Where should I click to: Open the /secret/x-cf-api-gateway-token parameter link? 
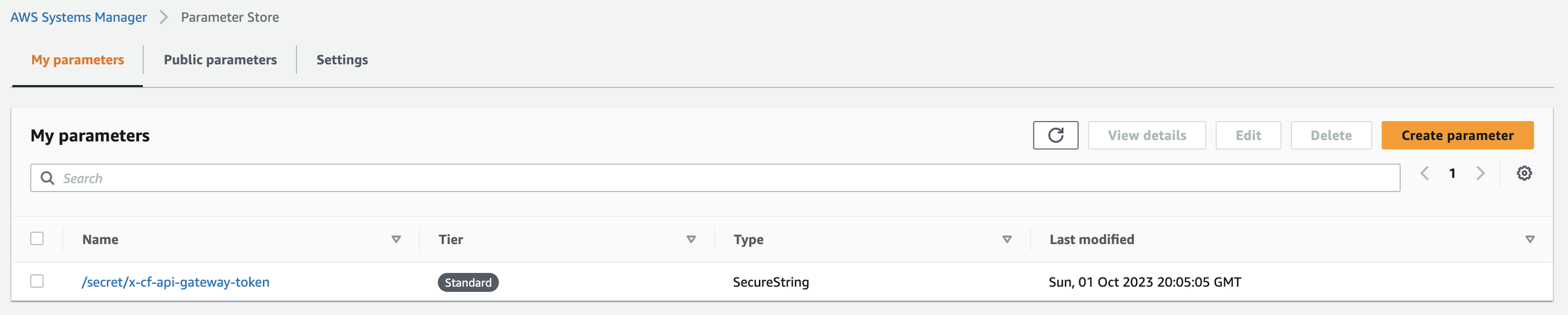pos(176,282)
